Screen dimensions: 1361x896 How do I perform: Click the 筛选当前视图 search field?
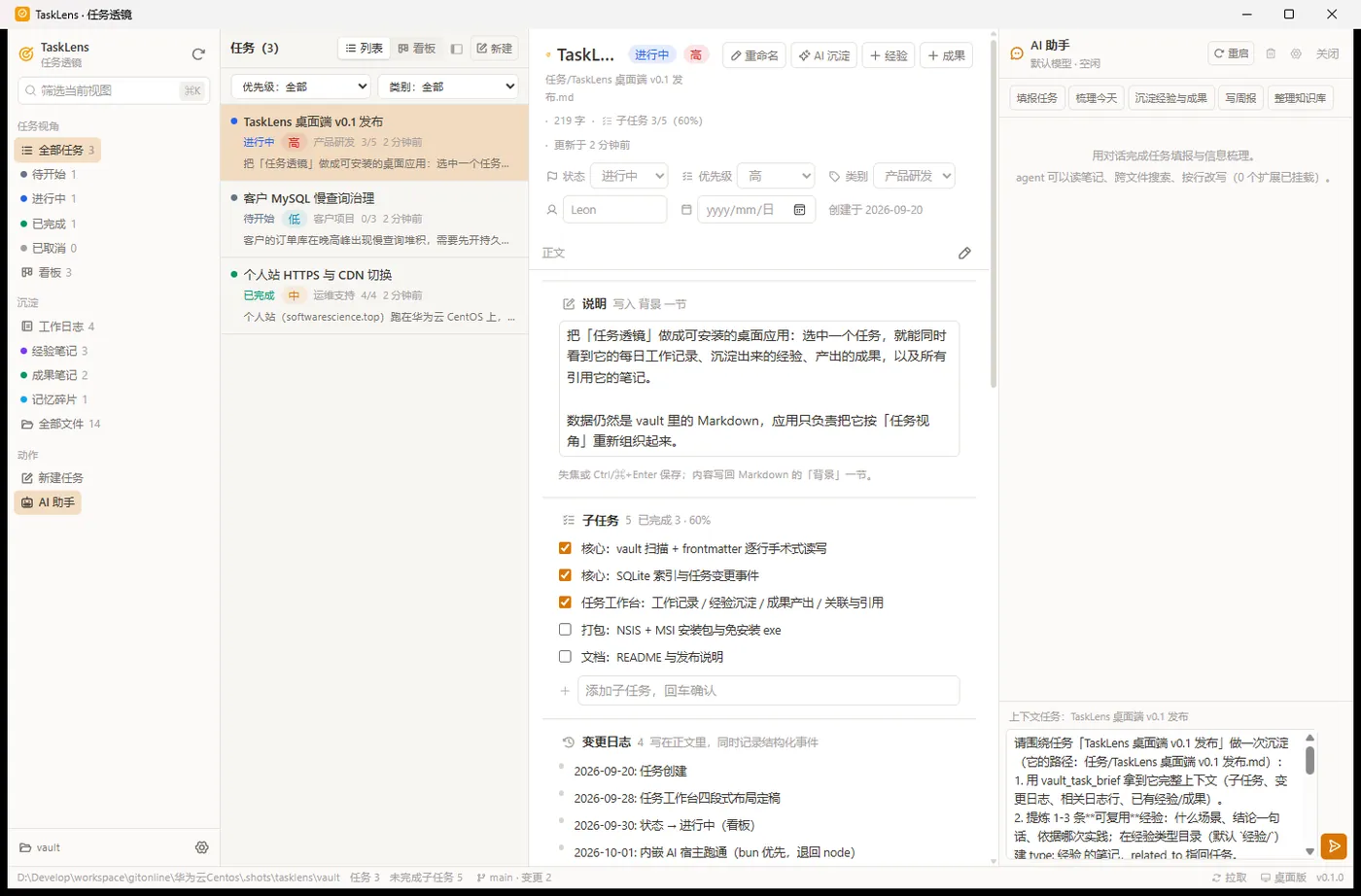(114, 90)
